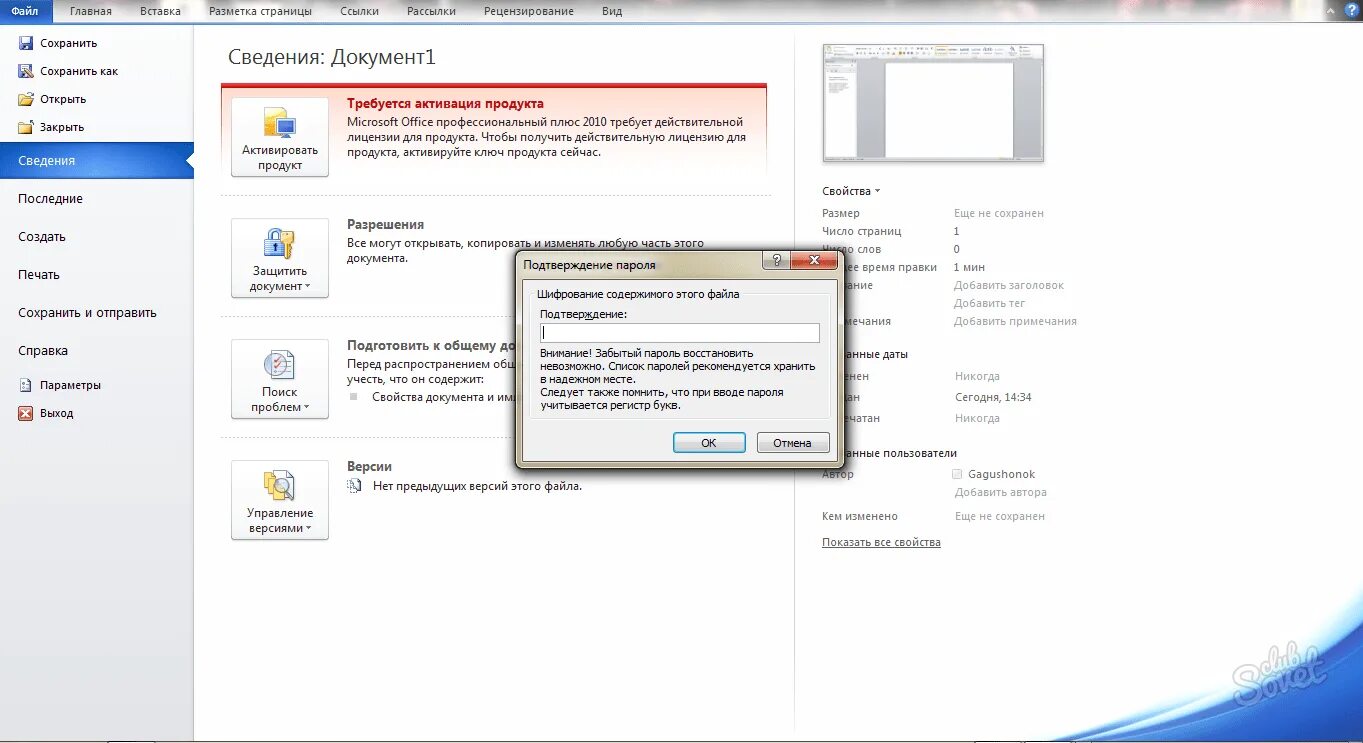Expand the Свойства properties dropdown
The height and width of the screenshot is (743, 1363).
point(851,191)
